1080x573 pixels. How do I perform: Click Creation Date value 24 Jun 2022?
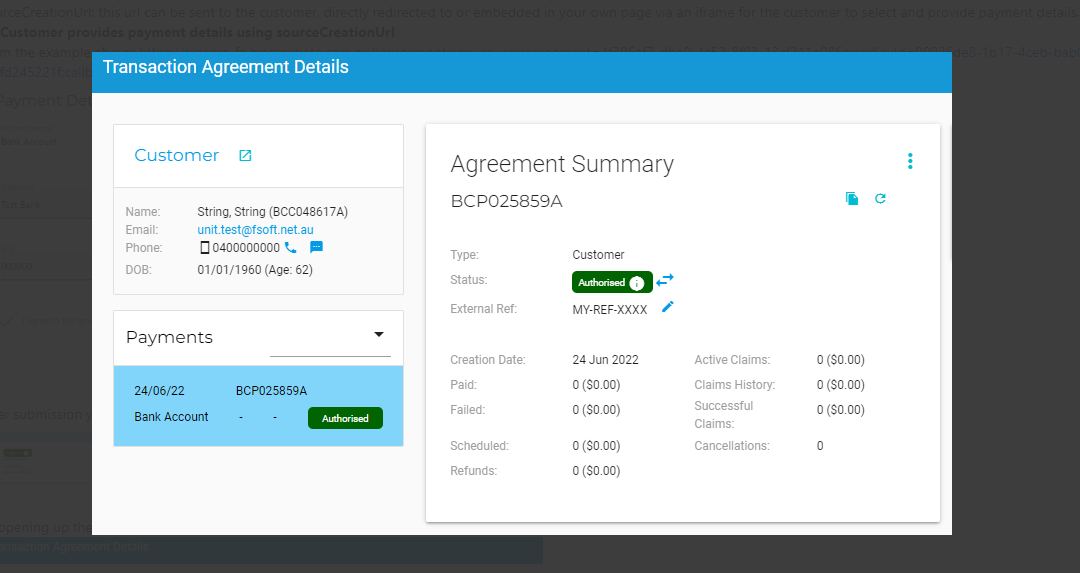point(605,360)
